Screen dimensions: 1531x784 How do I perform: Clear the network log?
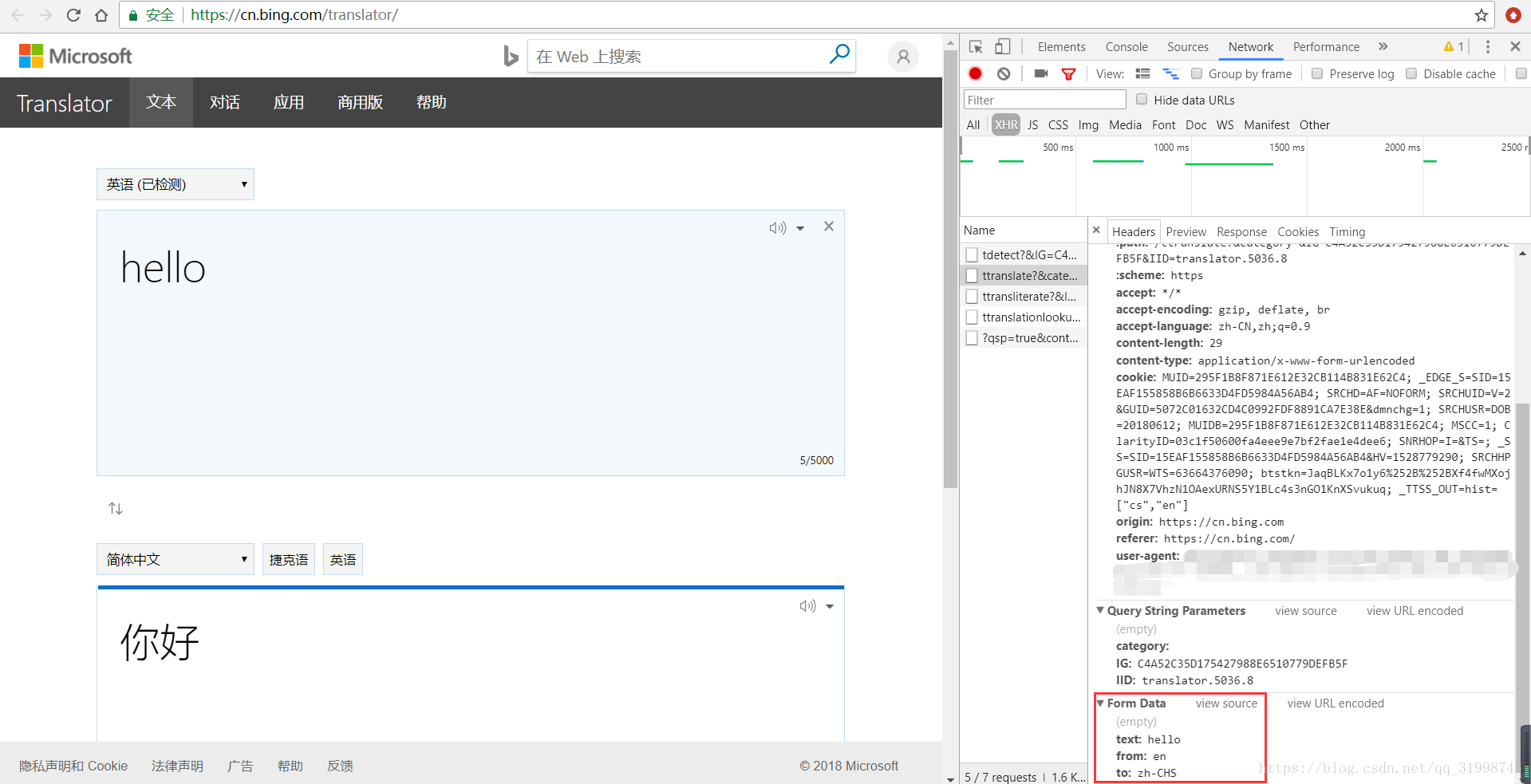click(1004, 73)
